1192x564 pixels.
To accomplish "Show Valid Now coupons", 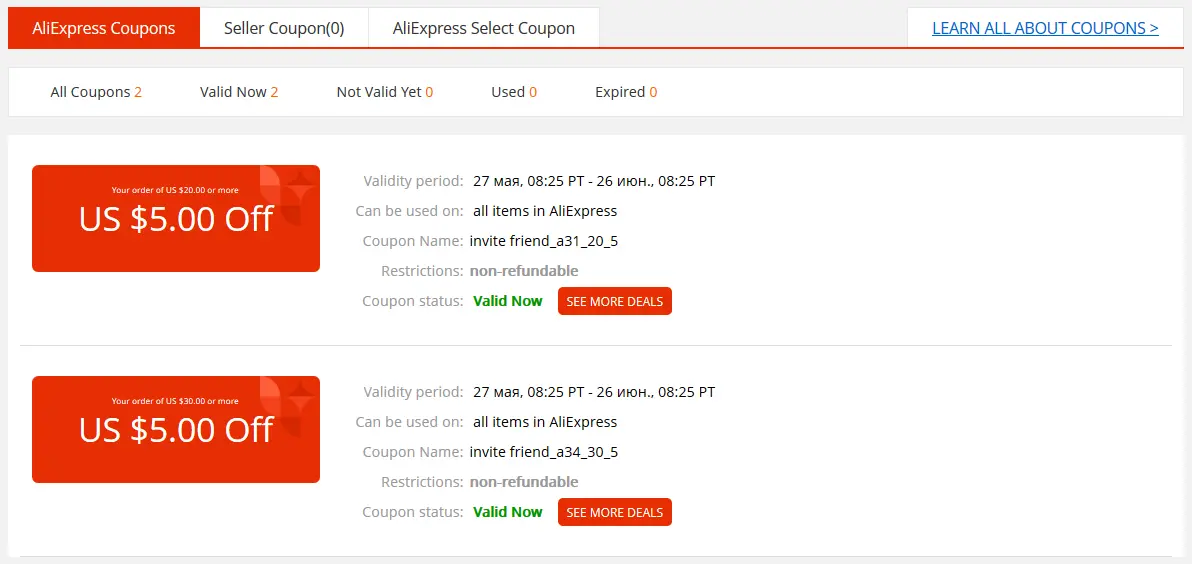I will (x=239, y=92).
